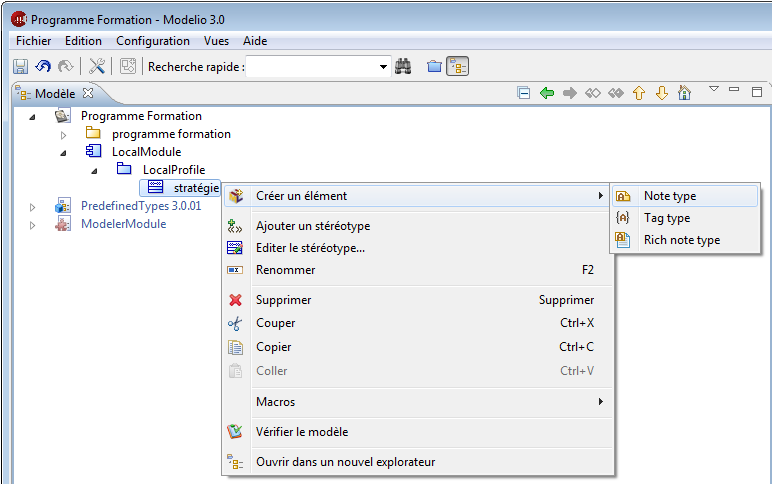
Task: Click the yellow down arrow icon
Action: [x=662, y=93]
